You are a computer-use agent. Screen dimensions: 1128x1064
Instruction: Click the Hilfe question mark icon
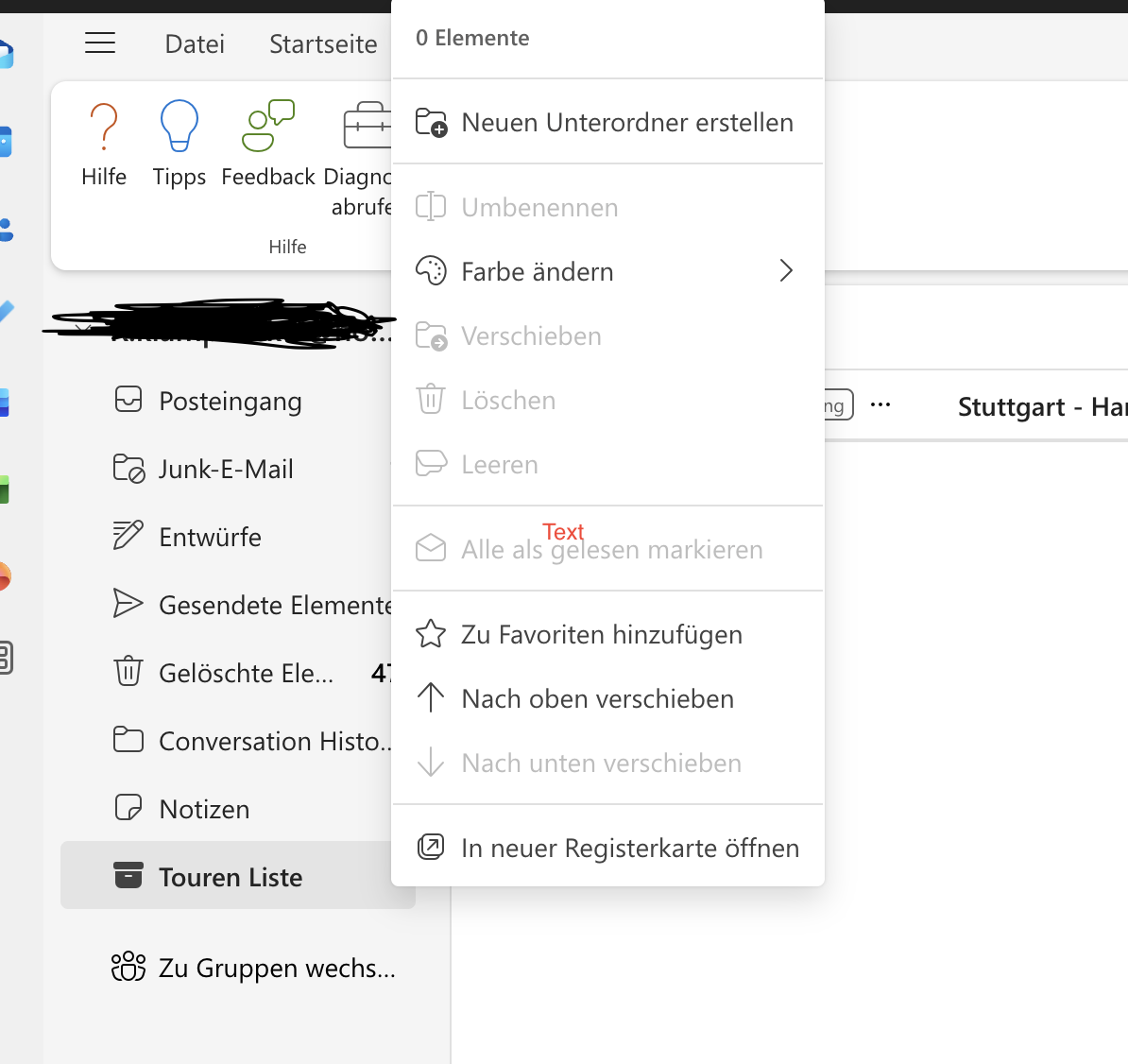pyautogui.click(x=104, y=126)
